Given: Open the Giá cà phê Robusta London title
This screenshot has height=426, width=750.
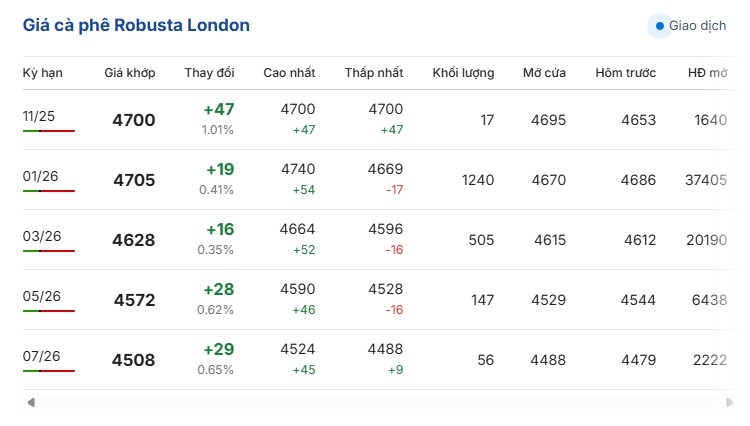Looking at the screenshot, I should (x=137, y=25).
